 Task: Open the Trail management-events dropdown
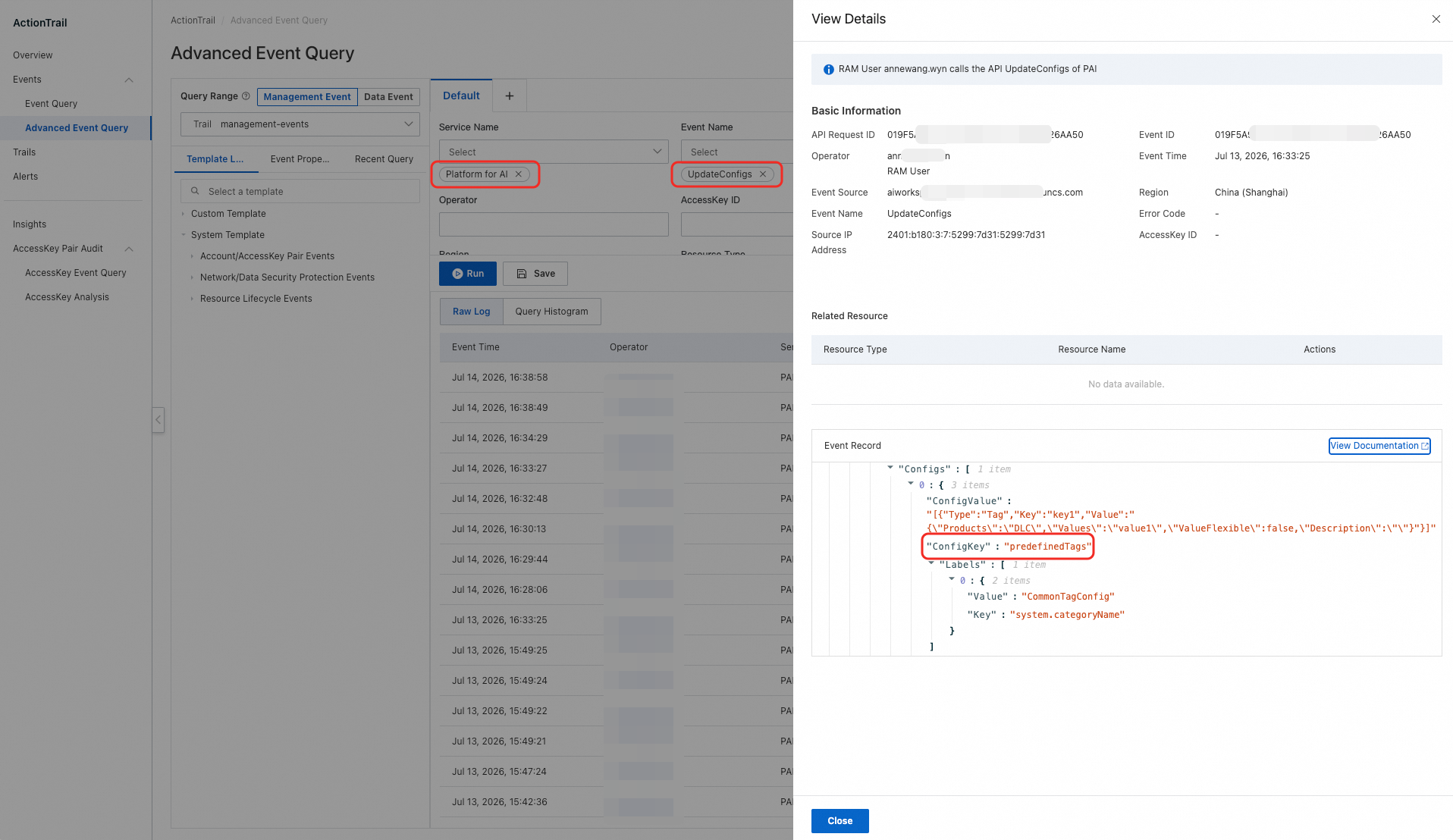pos(300,124)
